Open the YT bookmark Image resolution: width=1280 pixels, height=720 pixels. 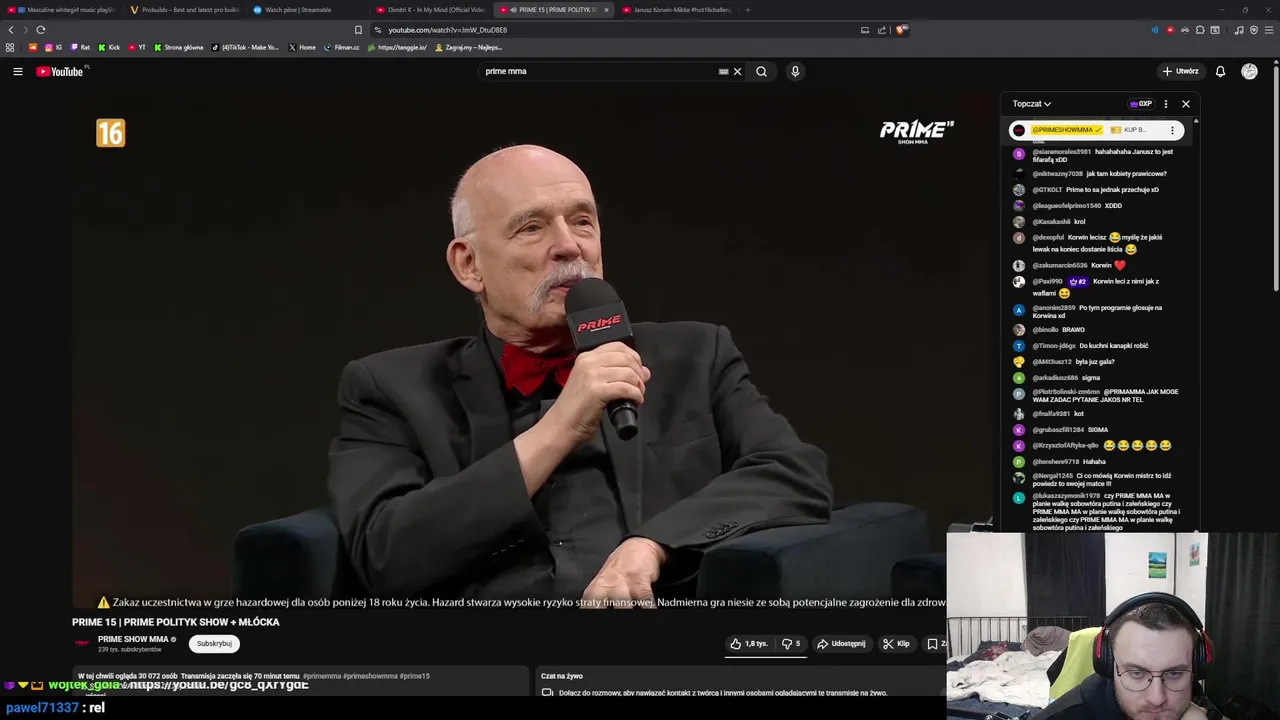coord(137,47)
